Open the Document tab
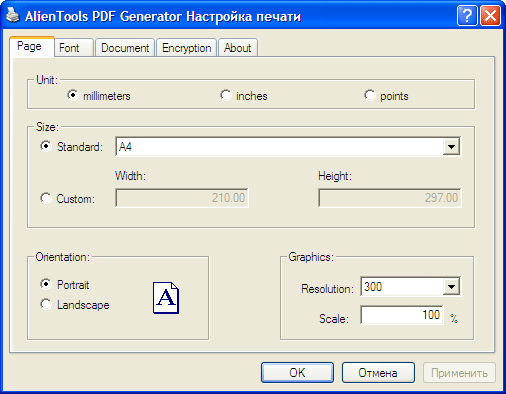 [125, 48]
